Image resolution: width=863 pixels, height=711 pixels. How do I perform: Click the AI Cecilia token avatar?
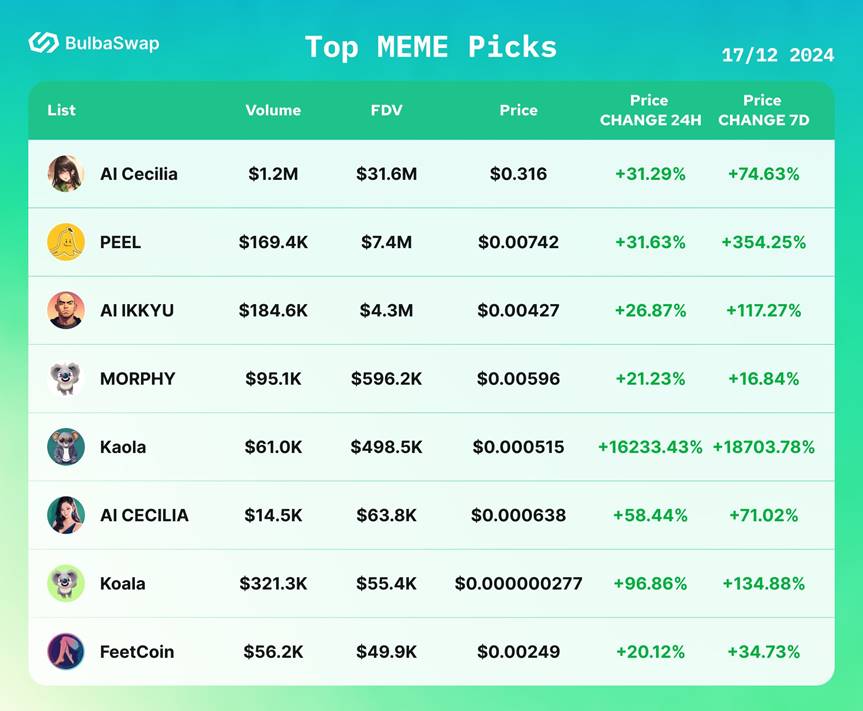(x=66, y=174)
